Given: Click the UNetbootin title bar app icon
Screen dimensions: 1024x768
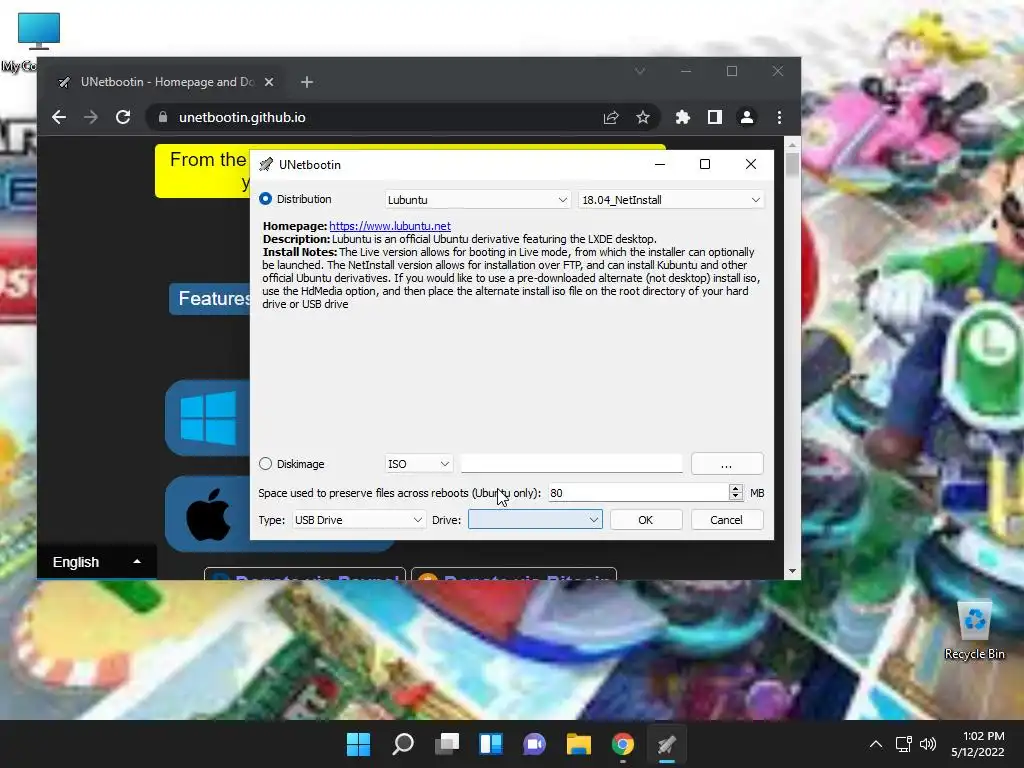Looking at the screenshot, I should coord(266,165).
